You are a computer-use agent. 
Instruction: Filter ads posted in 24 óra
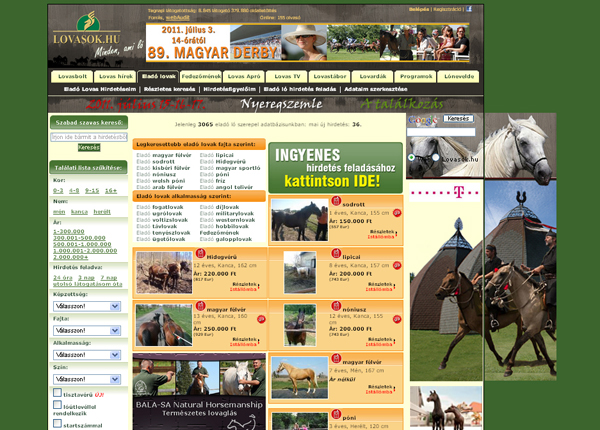click(x=63, y=278)
